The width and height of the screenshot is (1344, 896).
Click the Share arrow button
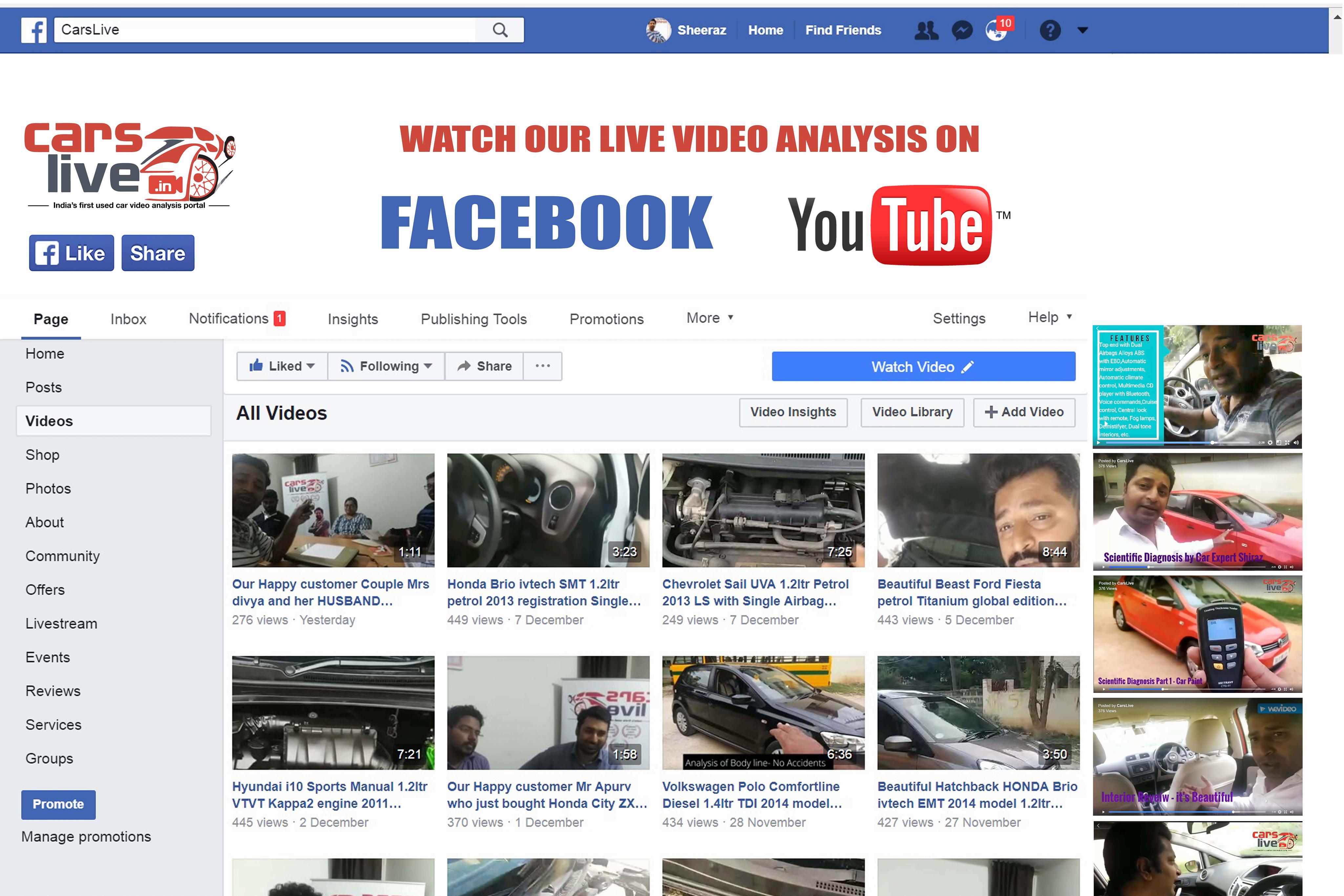pyautogui.click(x=484, y=366)
